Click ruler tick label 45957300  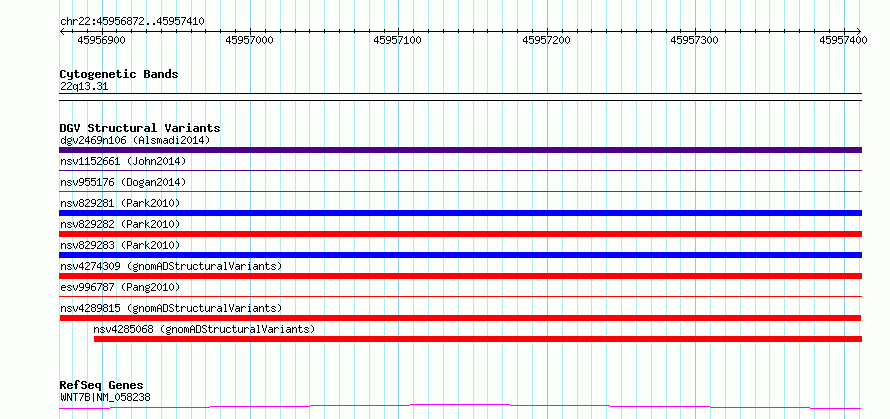695,40
